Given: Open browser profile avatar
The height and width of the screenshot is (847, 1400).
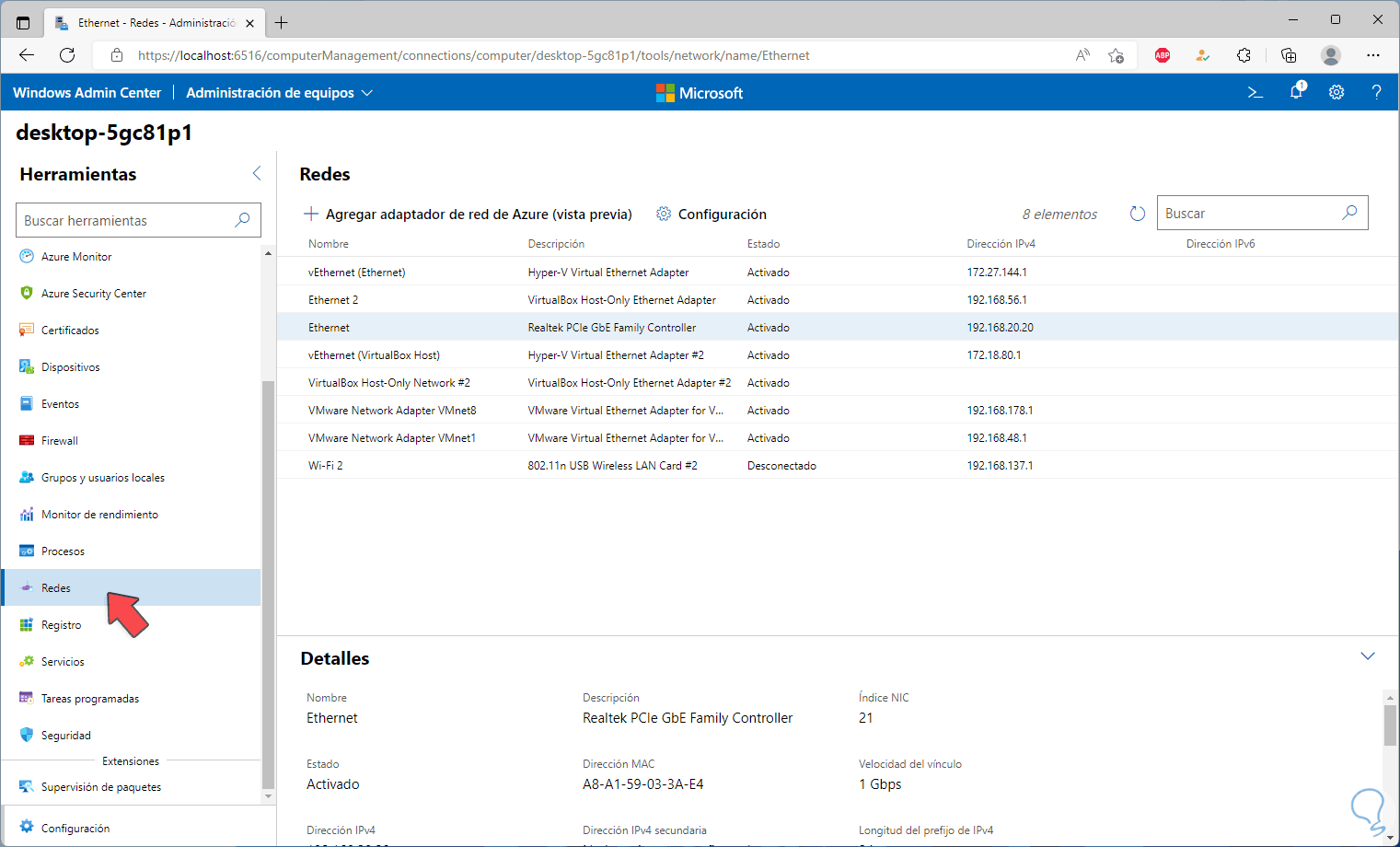Looking at the screenshot, I should (1331, 55).
